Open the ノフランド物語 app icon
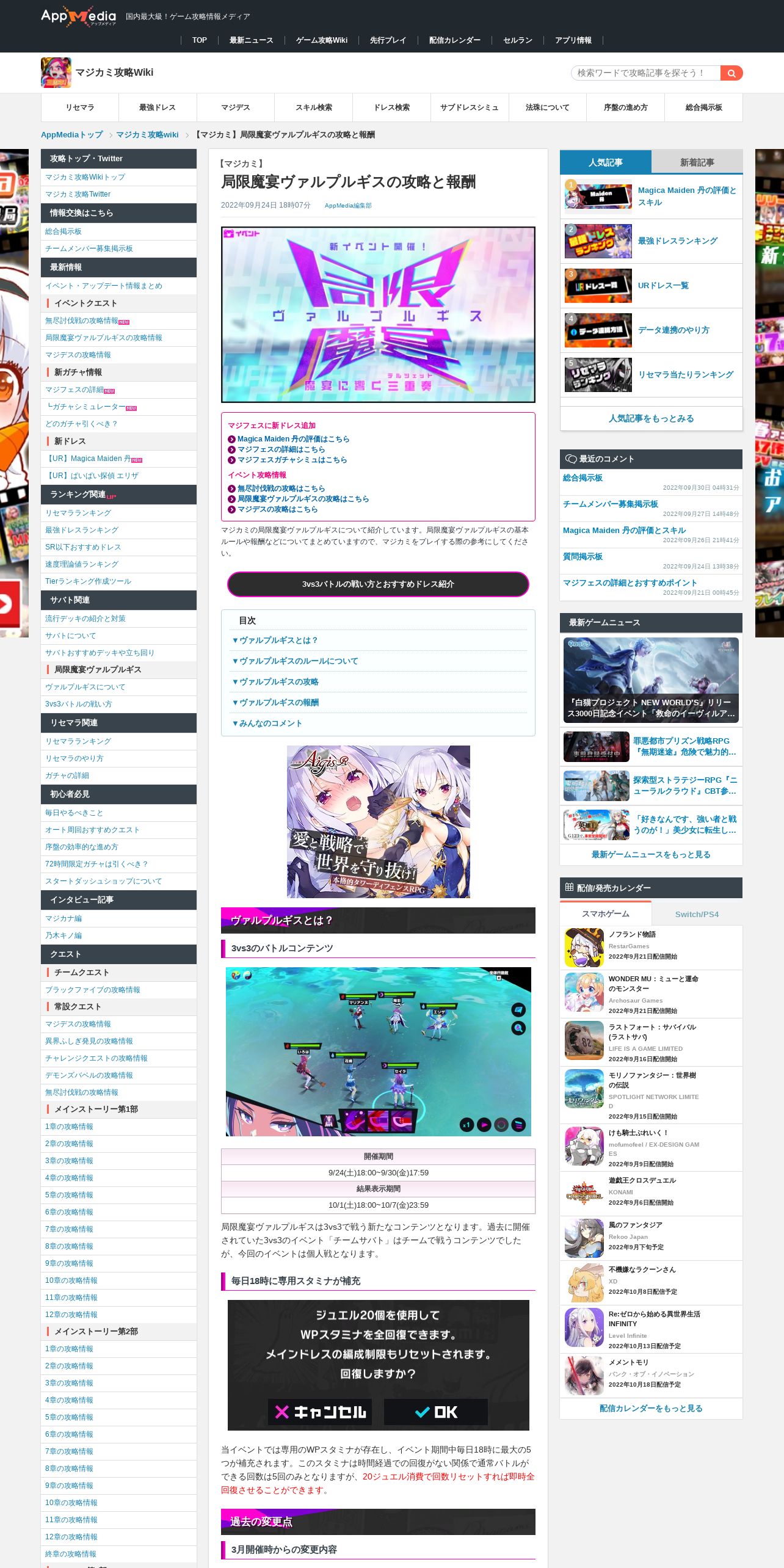The width and height of the screenshot is (784, 1568). click(x=584, y=948)
